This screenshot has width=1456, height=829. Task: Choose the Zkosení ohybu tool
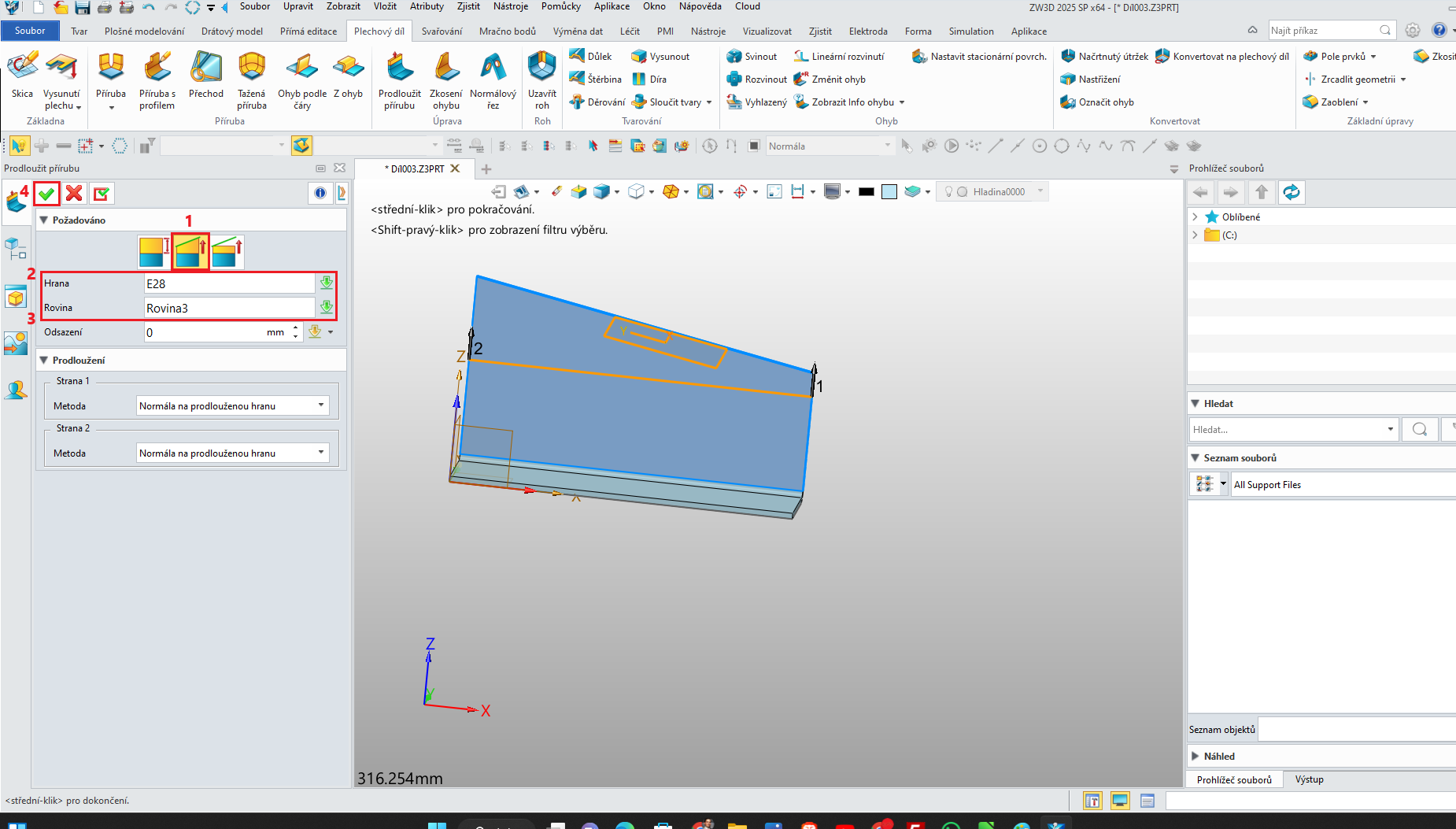pyautogui.click(x=446, y=80)
